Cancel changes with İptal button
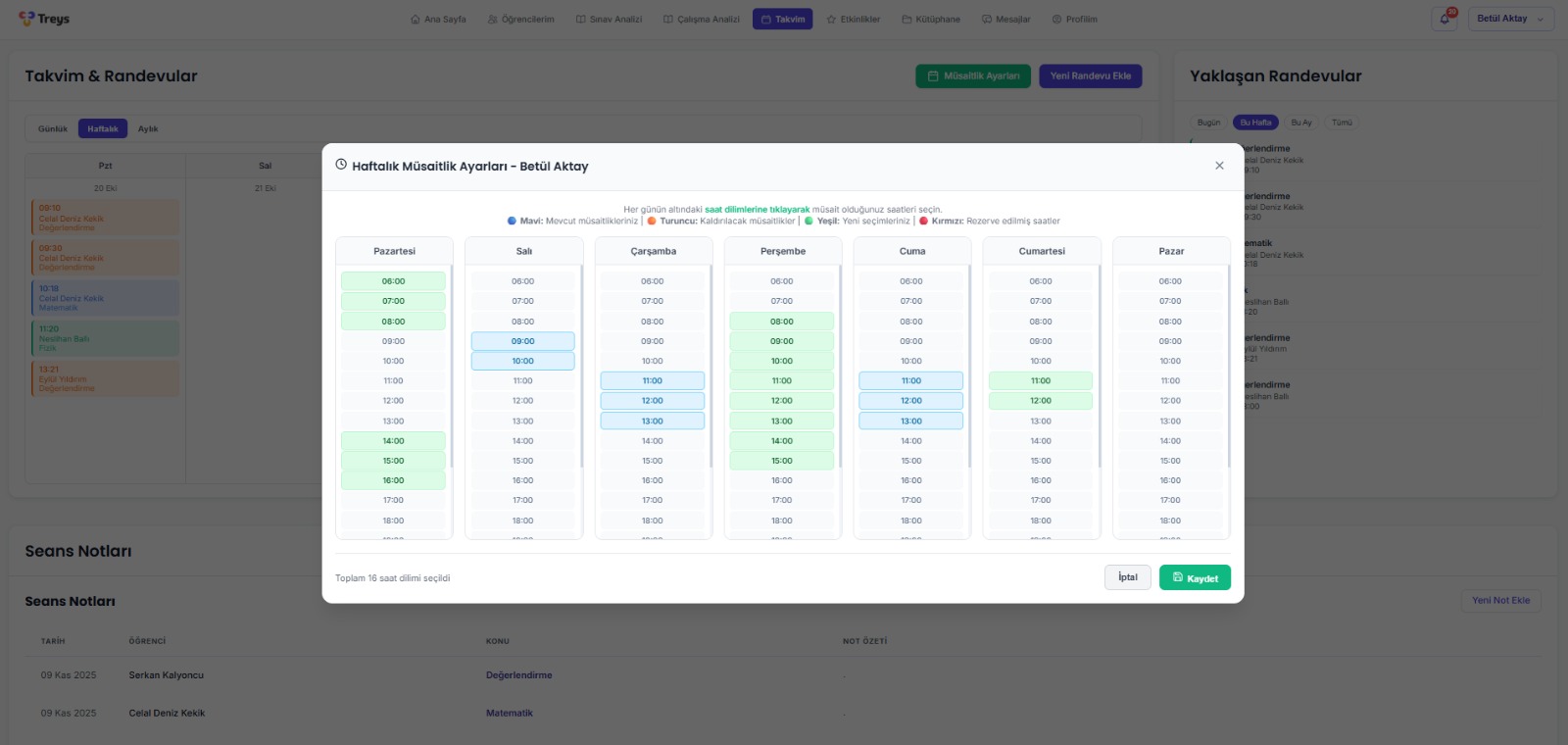1568x745 pixels. (1127, 577)
